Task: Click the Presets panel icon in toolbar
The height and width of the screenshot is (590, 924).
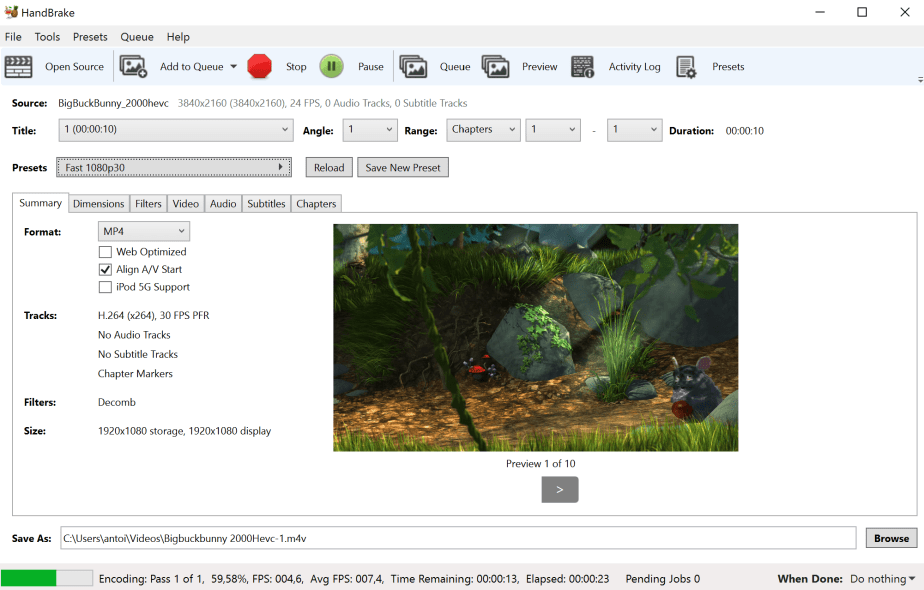Action: tap(686, 67)
